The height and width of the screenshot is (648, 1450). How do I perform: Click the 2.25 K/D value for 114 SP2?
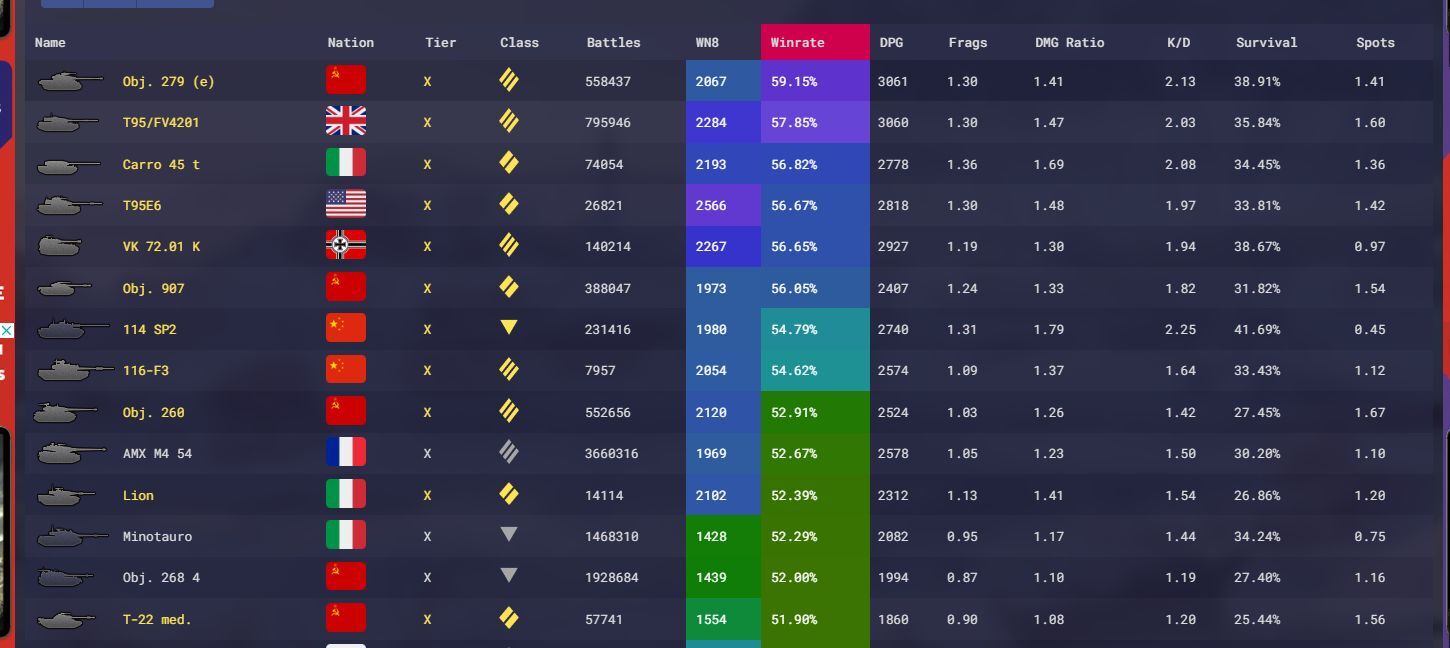(1180, 329)
